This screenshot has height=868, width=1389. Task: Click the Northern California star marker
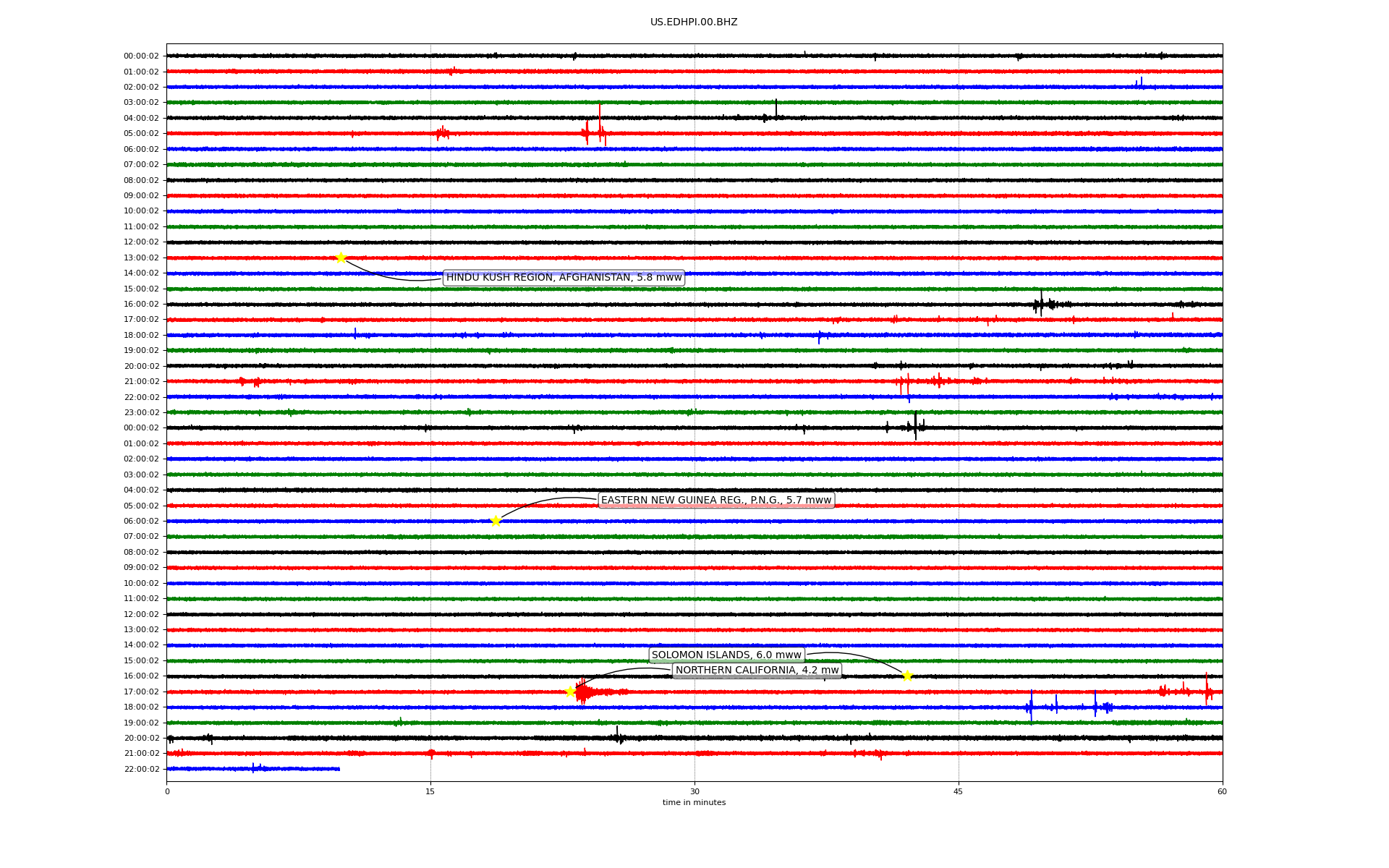click(x=570, y=692)
